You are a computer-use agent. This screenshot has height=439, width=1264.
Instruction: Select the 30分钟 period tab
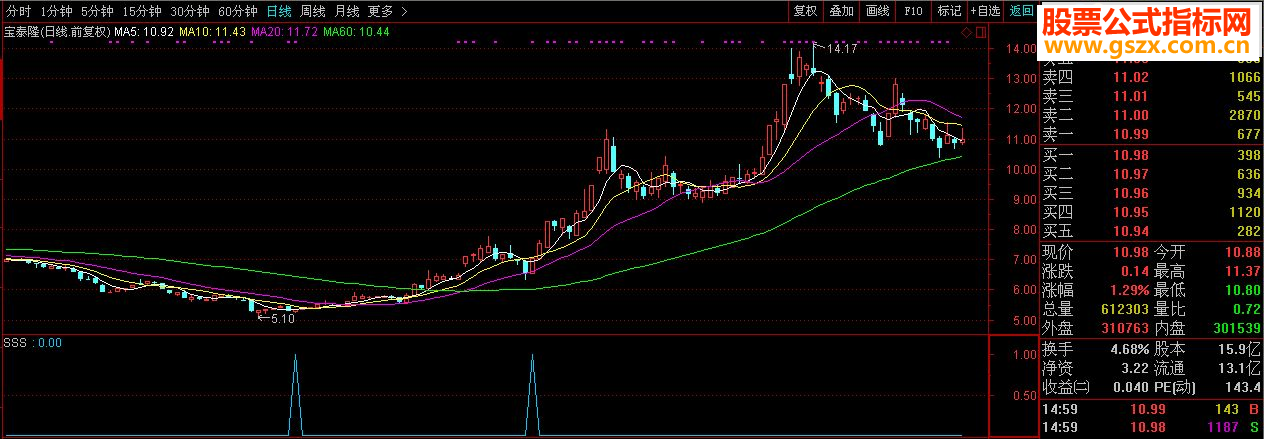[189, 11]
